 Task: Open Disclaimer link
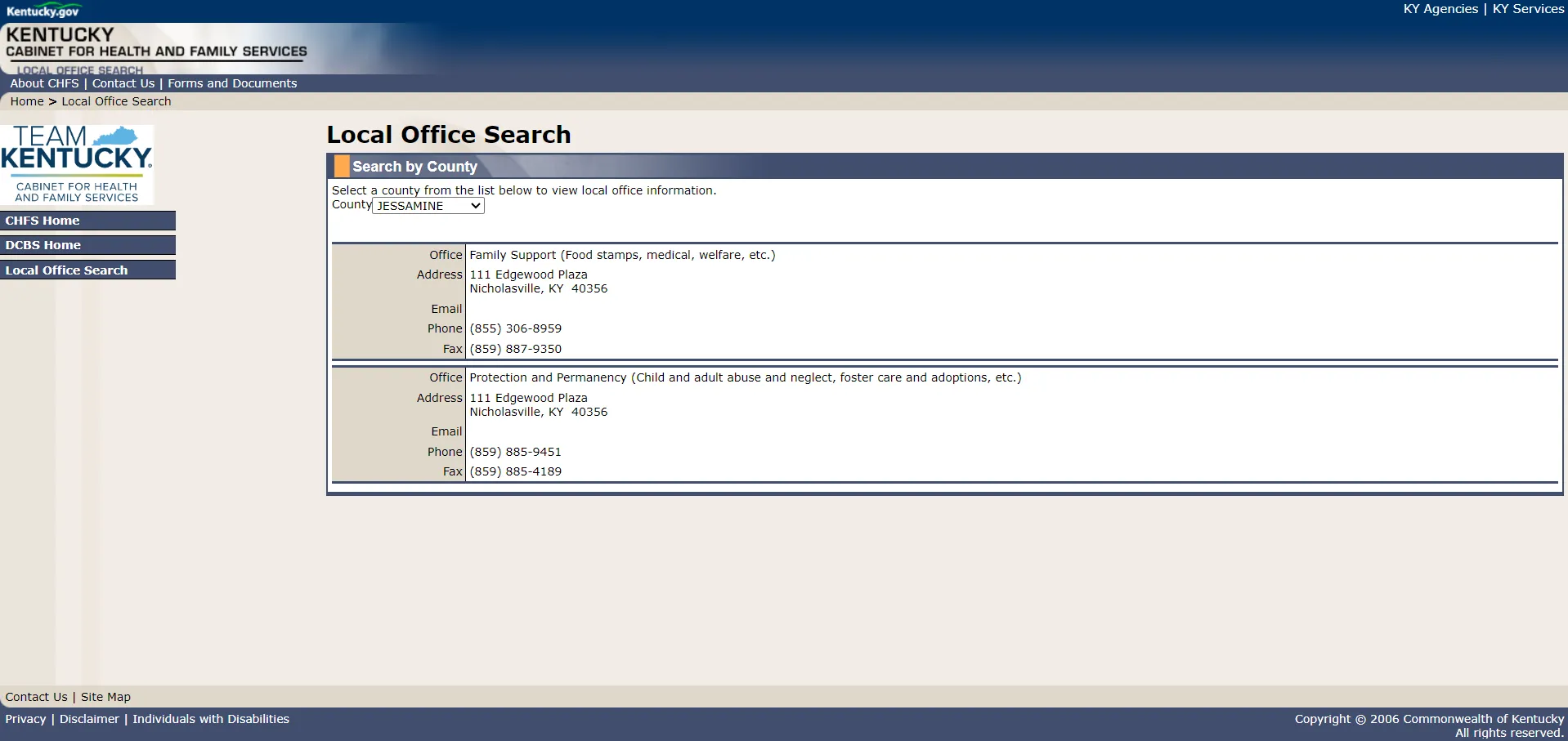89,719
